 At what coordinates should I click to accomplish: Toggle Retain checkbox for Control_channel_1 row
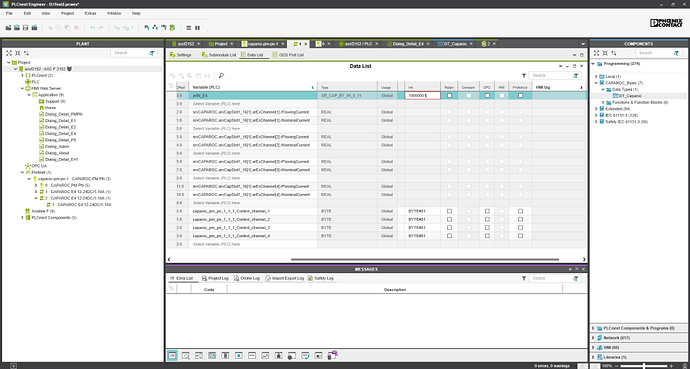pos(449,211)
